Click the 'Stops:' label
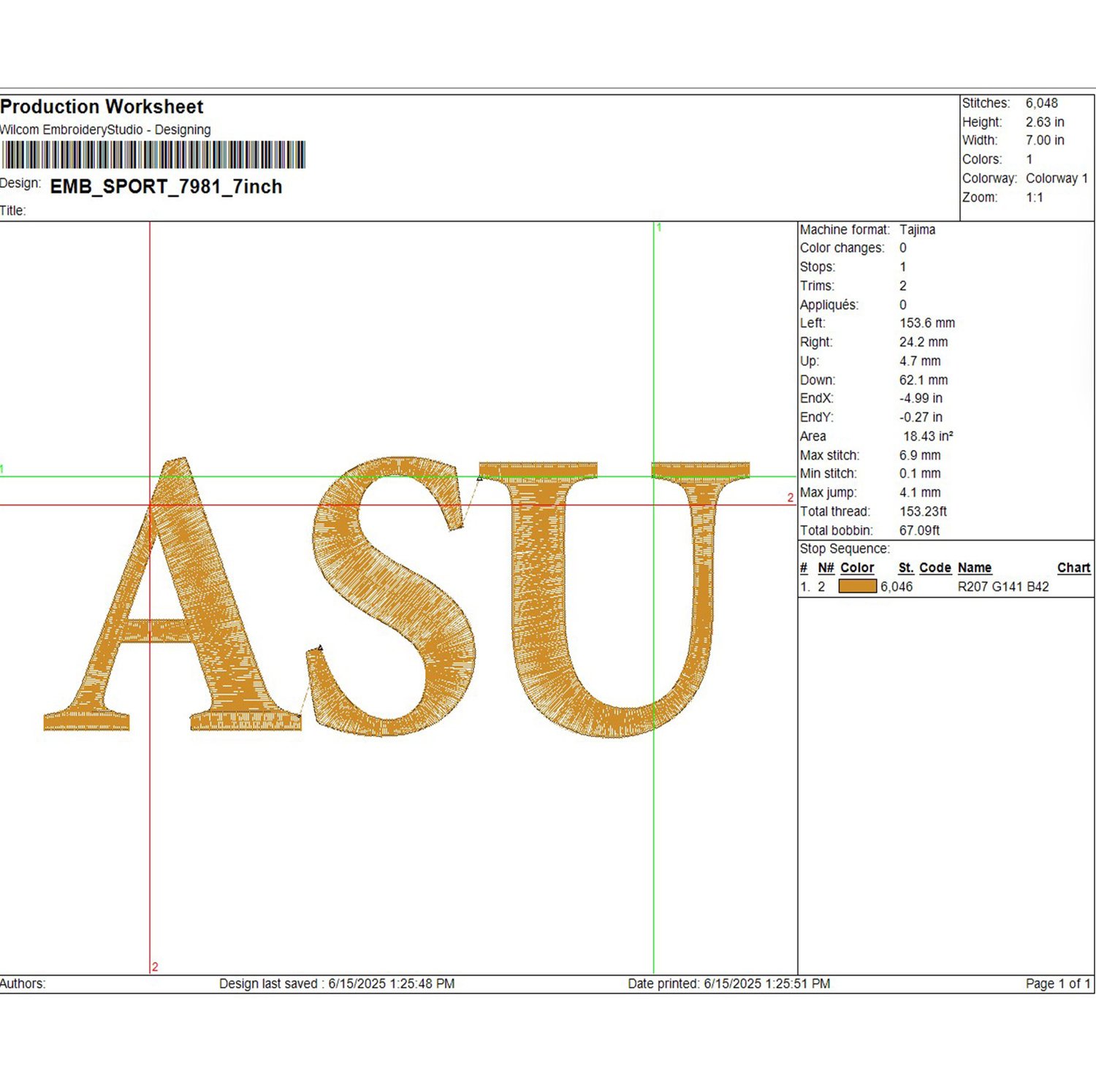 pos(818,267)
